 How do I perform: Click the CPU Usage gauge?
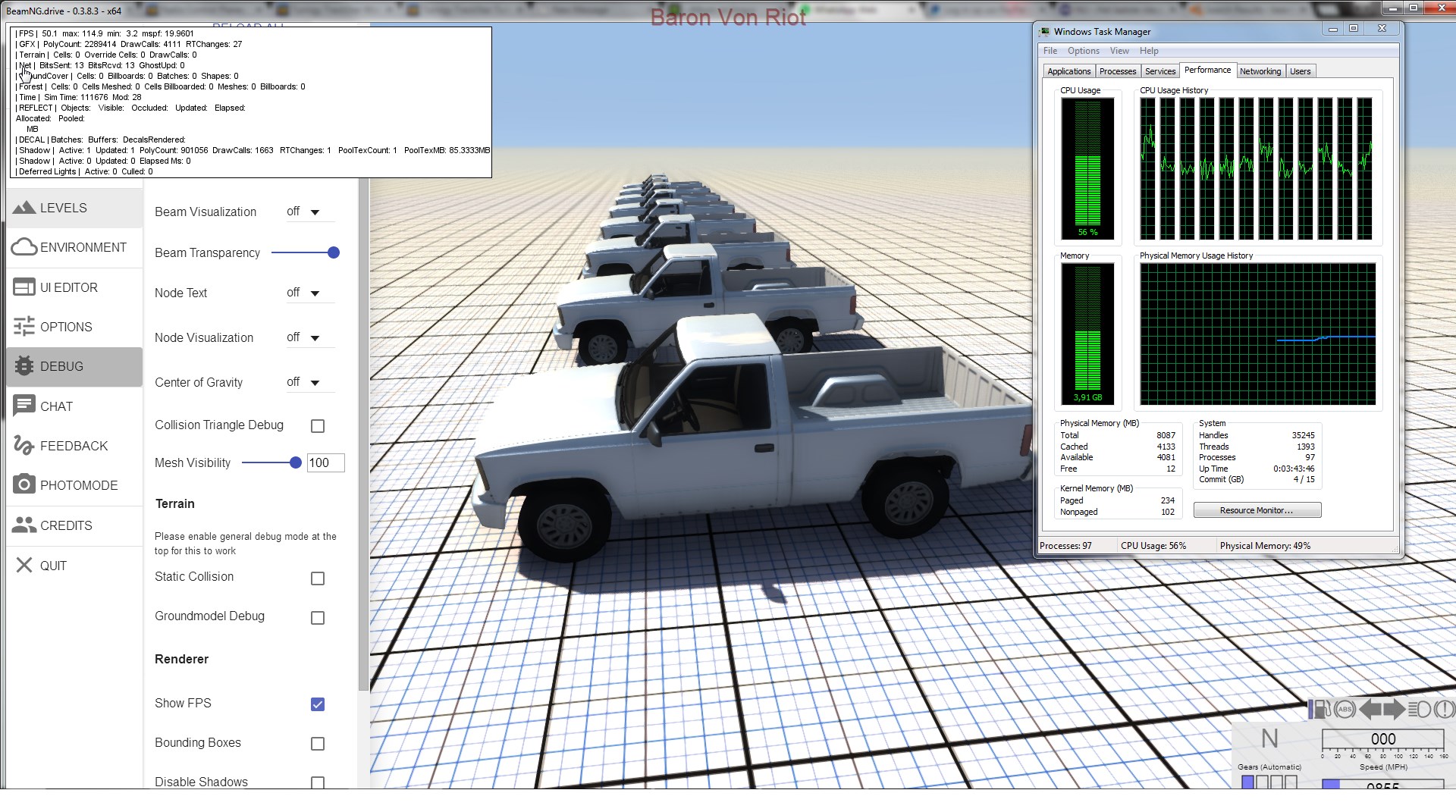pos(1087,168)
